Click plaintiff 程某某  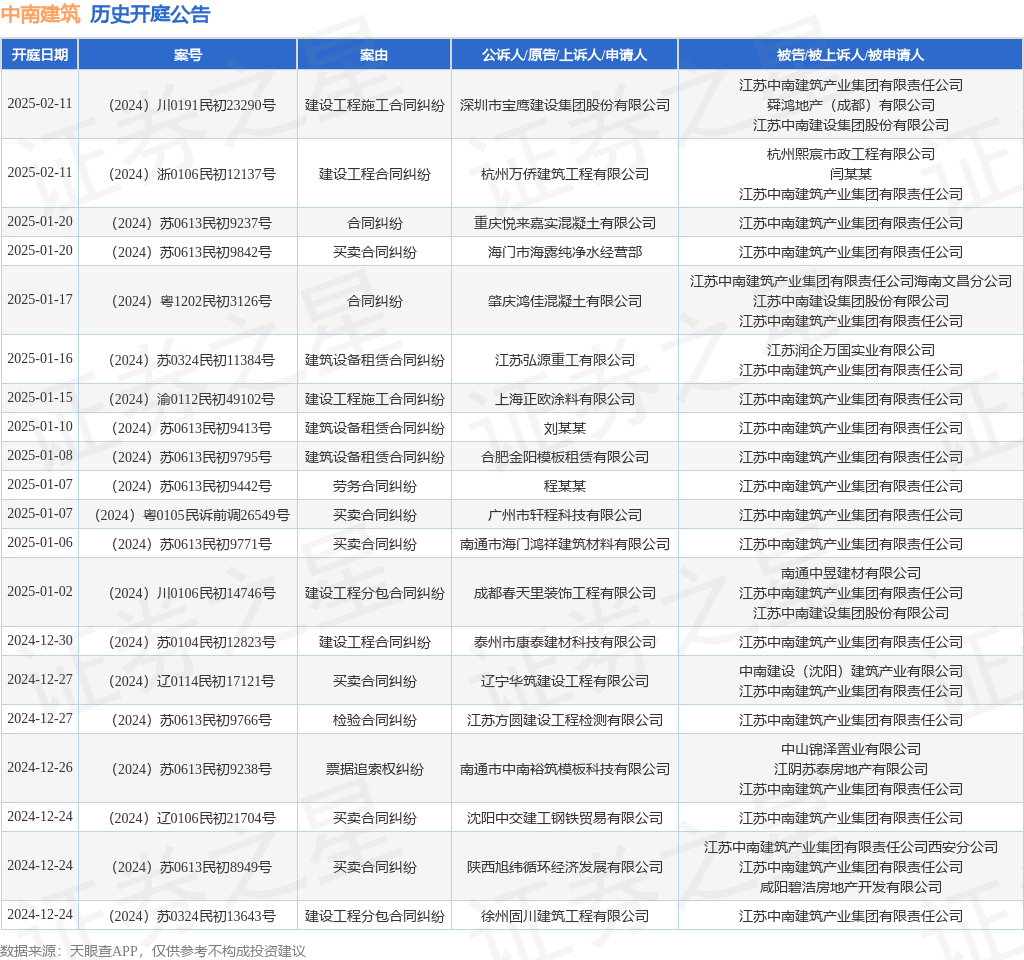pos(565,487)
